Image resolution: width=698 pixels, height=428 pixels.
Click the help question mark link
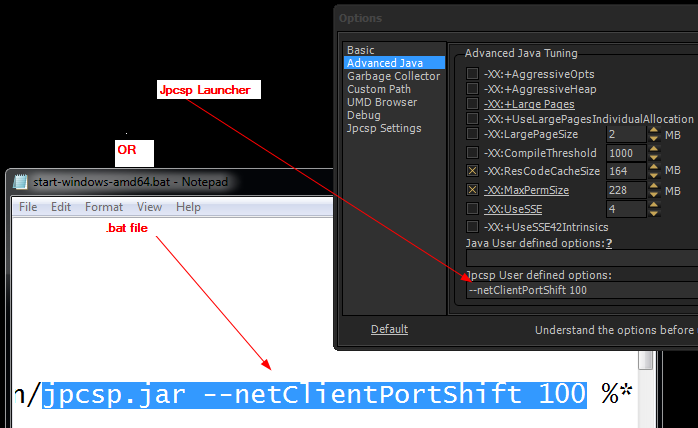pos(609,243)
